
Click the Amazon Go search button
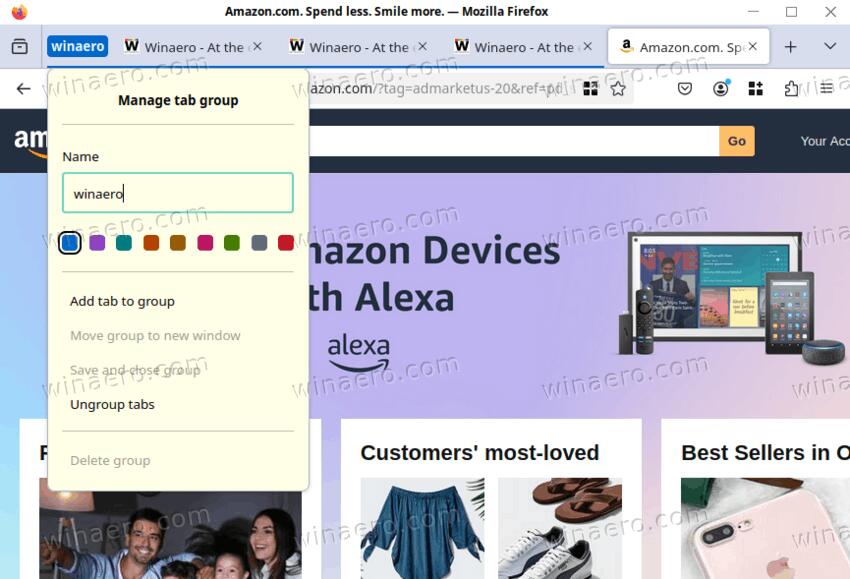coord(737,141)
